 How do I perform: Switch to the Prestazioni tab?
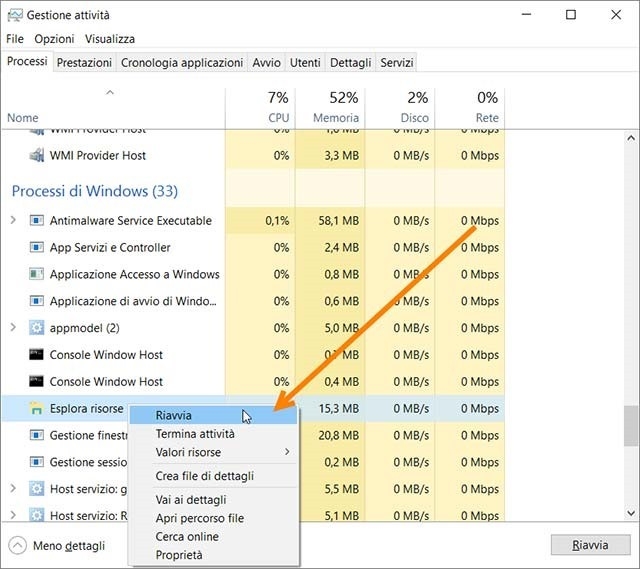(84, 62)
